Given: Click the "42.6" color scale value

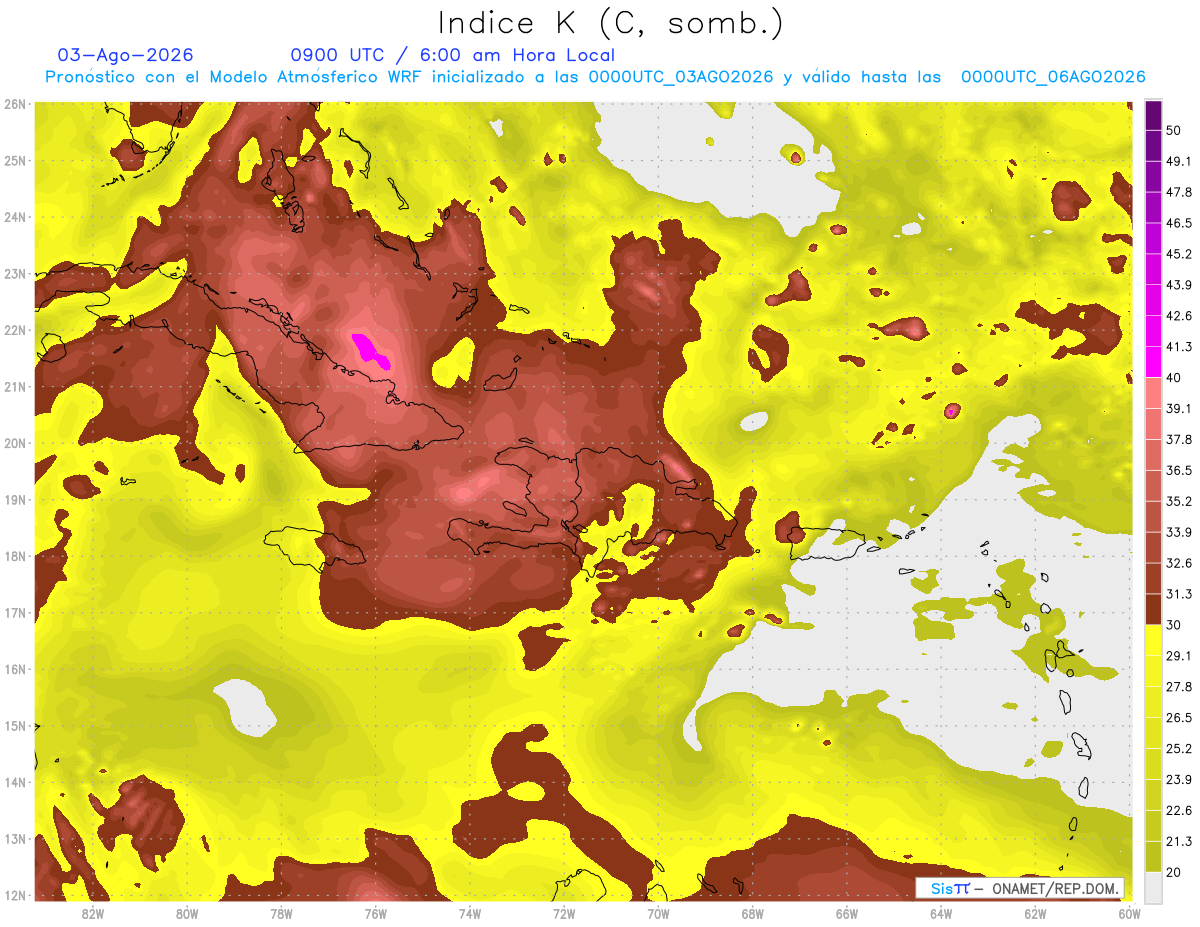Looking at the screenshot, I should [x=1179, y=316].
